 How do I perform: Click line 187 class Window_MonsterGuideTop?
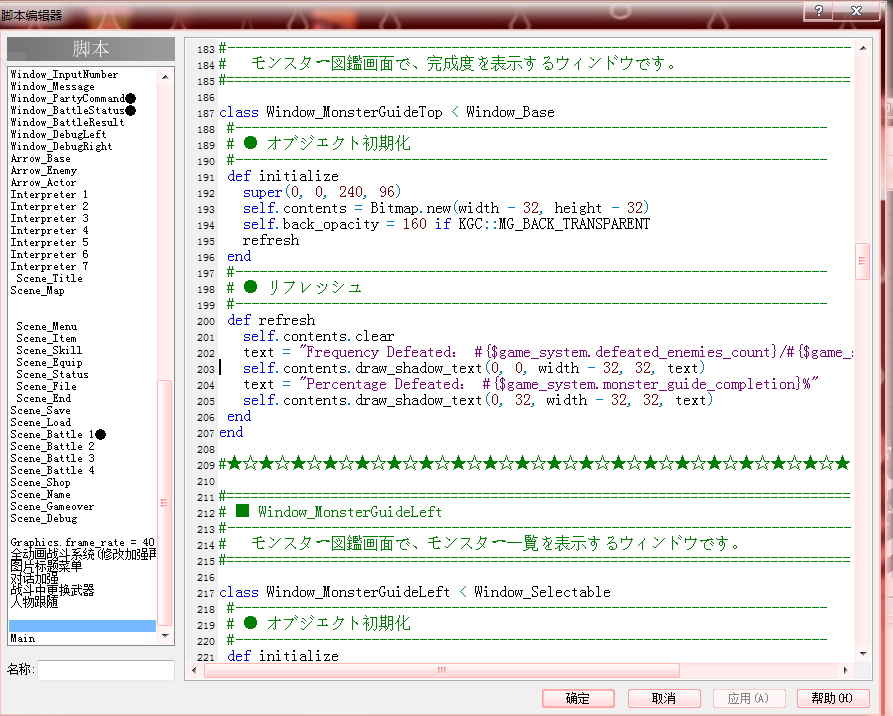(387, 112)
